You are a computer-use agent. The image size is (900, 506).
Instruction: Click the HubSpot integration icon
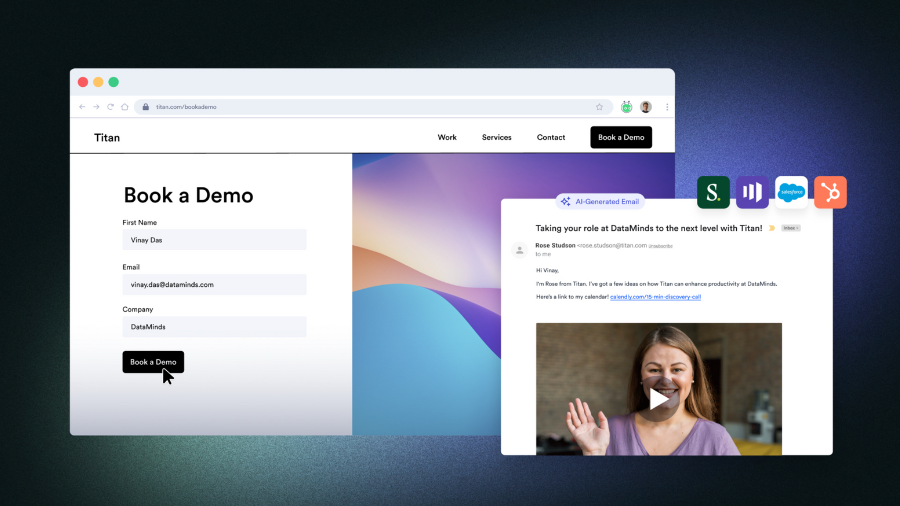pyautogui.click(x=830, y=192)
